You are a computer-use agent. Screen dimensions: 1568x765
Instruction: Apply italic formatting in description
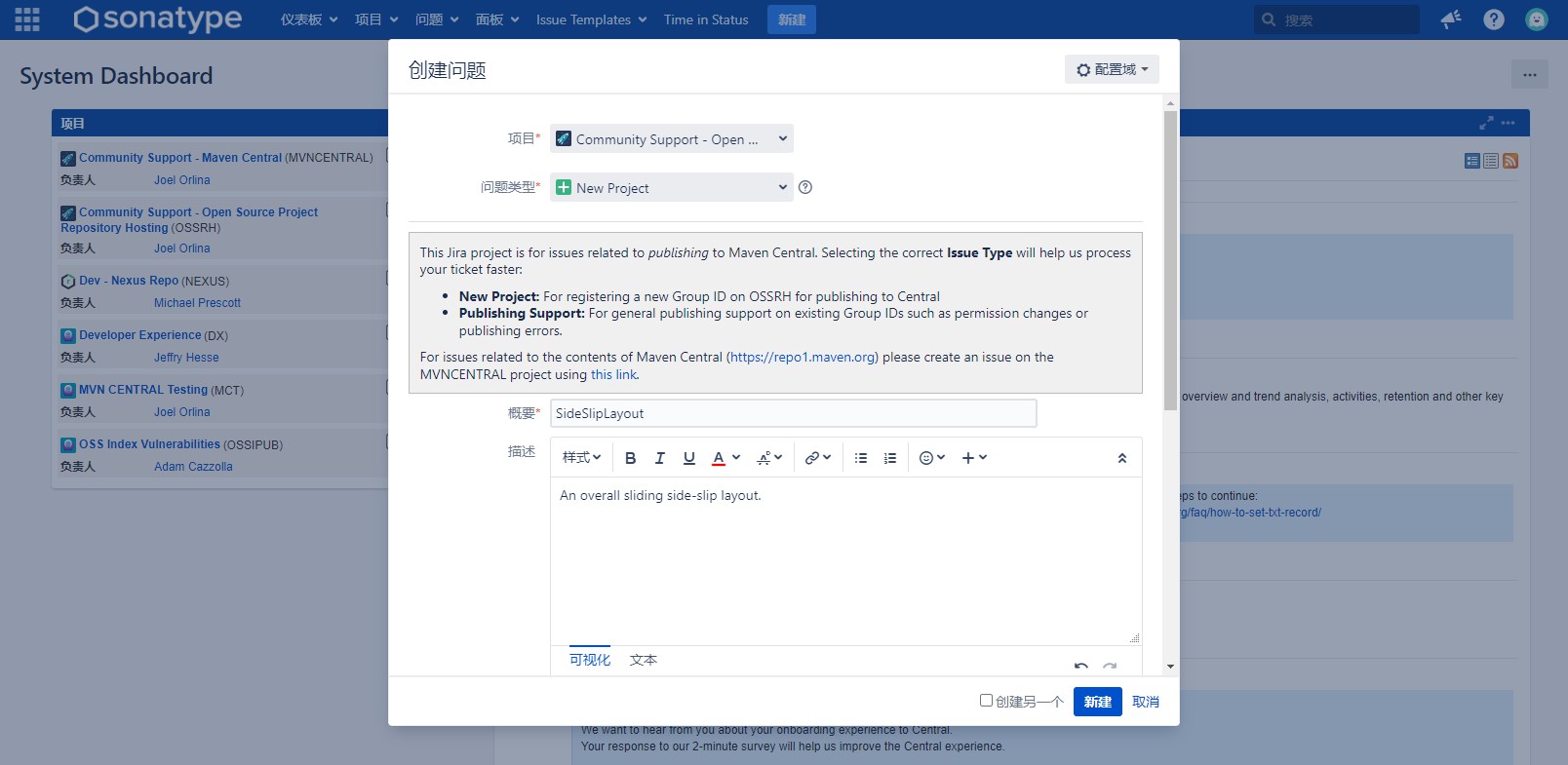tap(660, 458)
